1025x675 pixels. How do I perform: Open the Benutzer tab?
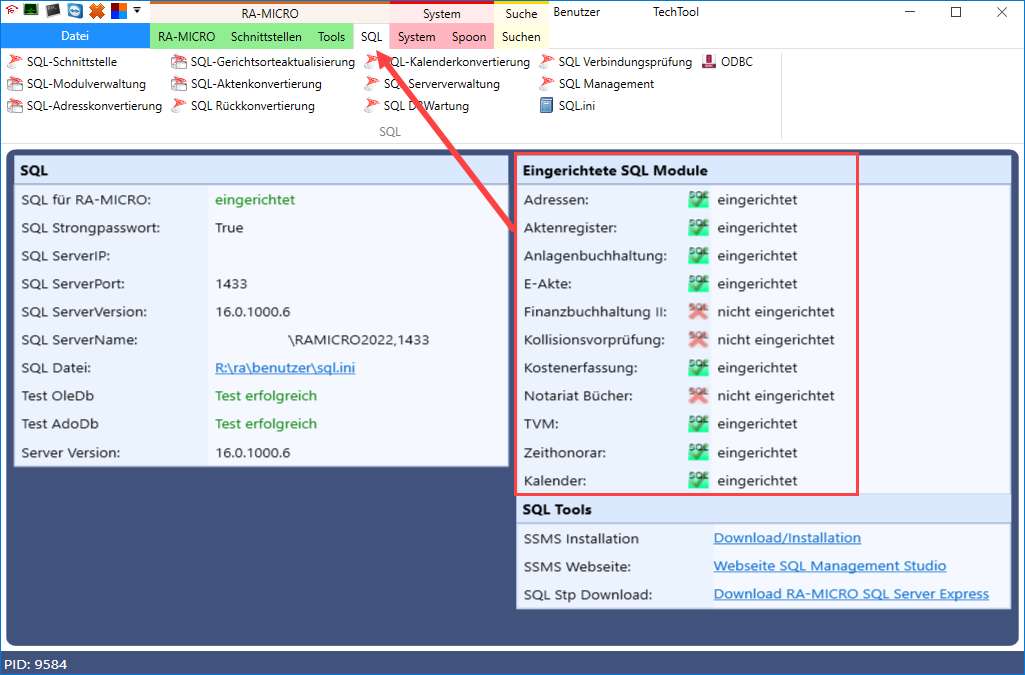[577, 12]
